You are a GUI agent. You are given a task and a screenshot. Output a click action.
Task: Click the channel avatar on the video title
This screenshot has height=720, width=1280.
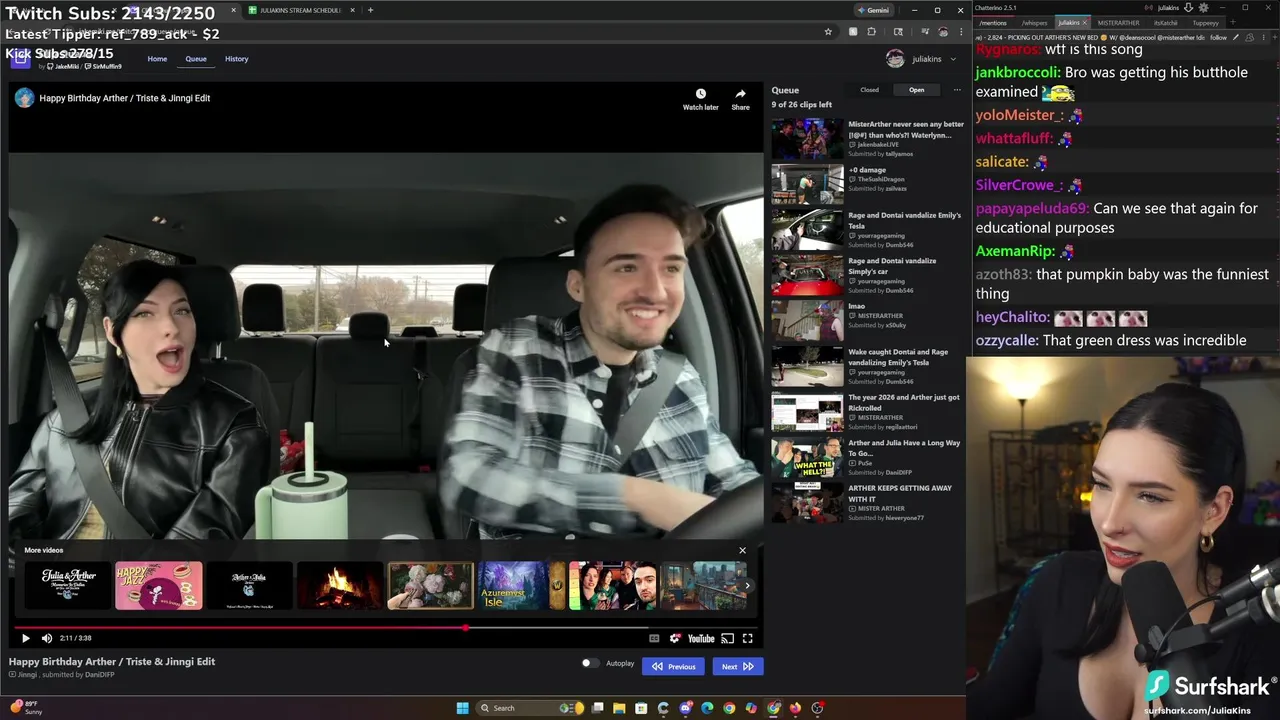(x=25, y=98)
